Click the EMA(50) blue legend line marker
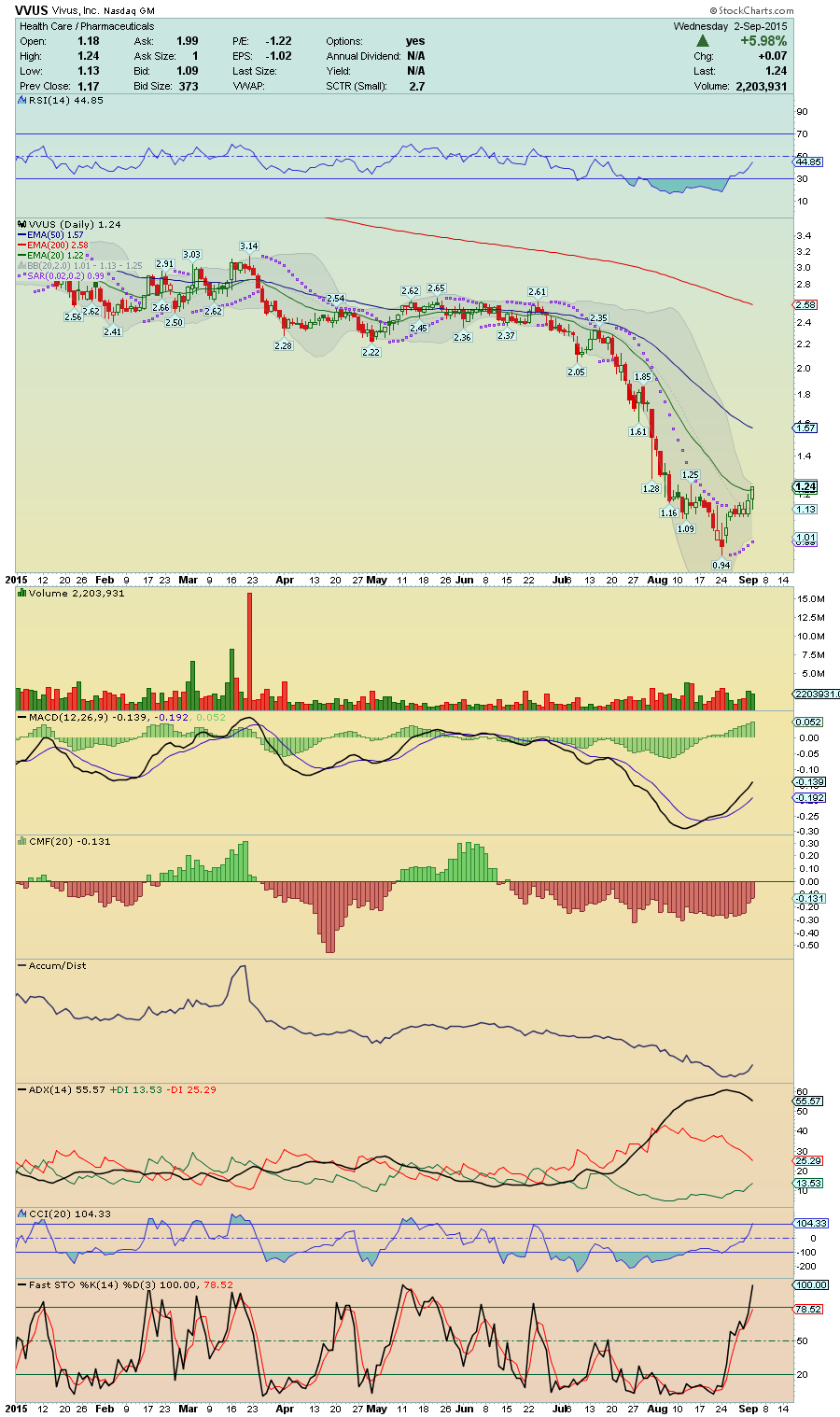Screen dimensions: 840x1417 pos(23,235)
